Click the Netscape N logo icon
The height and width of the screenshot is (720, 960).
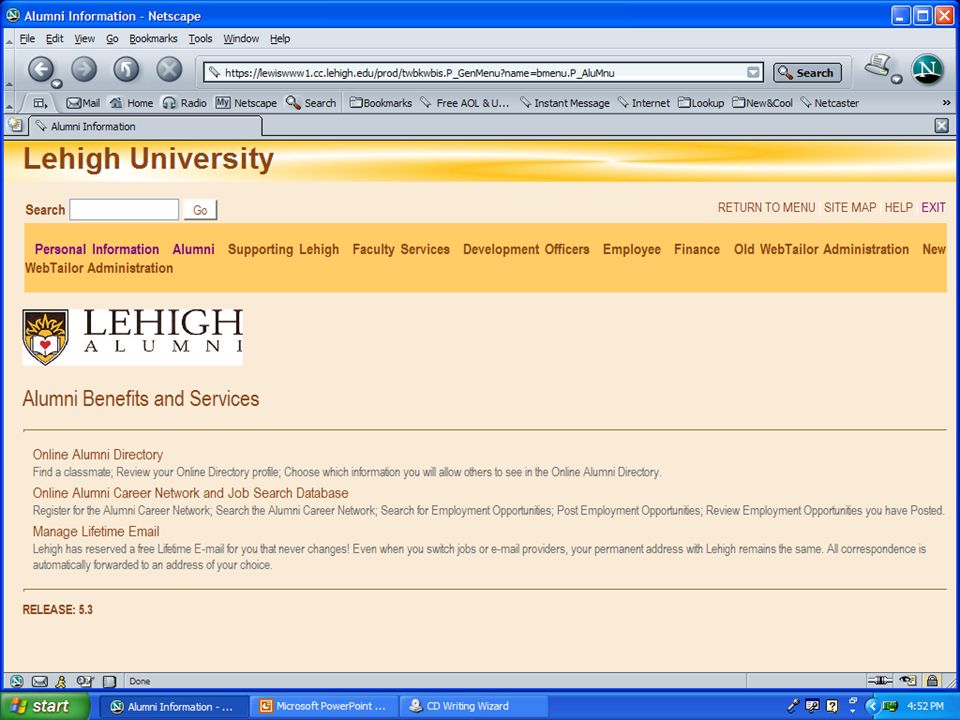927,70
